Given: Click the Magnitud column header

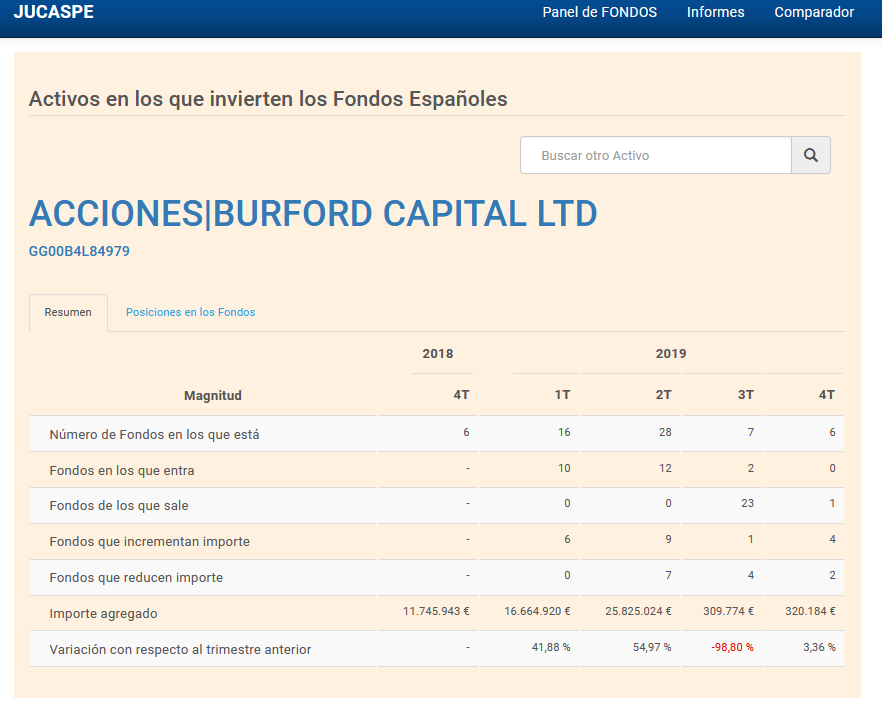Looking at the screenshot, I should [x=213, y=395].
